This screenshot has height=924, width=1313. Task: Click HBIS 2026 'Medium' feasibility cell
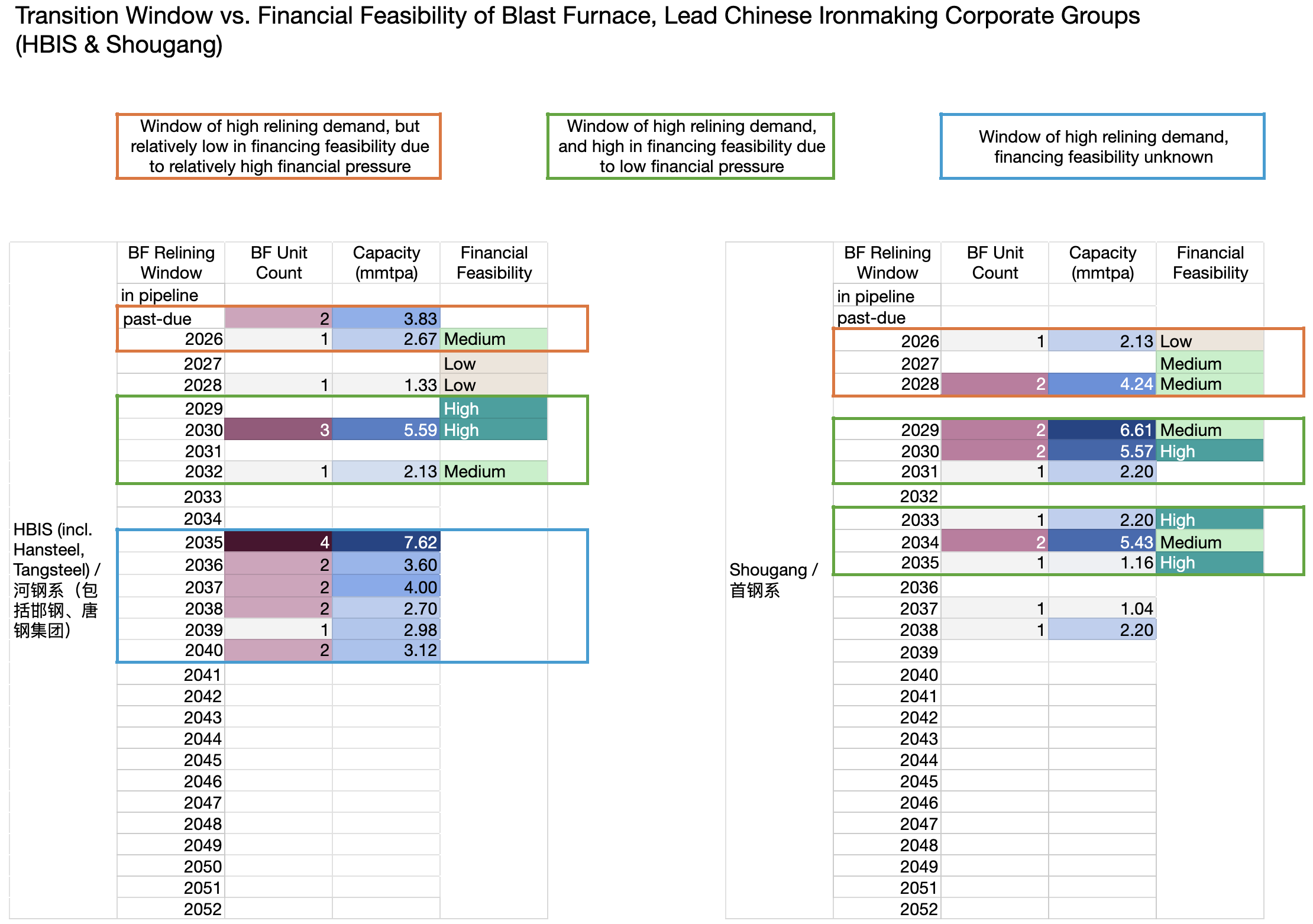pyautogui.click(x=494, y=339)
